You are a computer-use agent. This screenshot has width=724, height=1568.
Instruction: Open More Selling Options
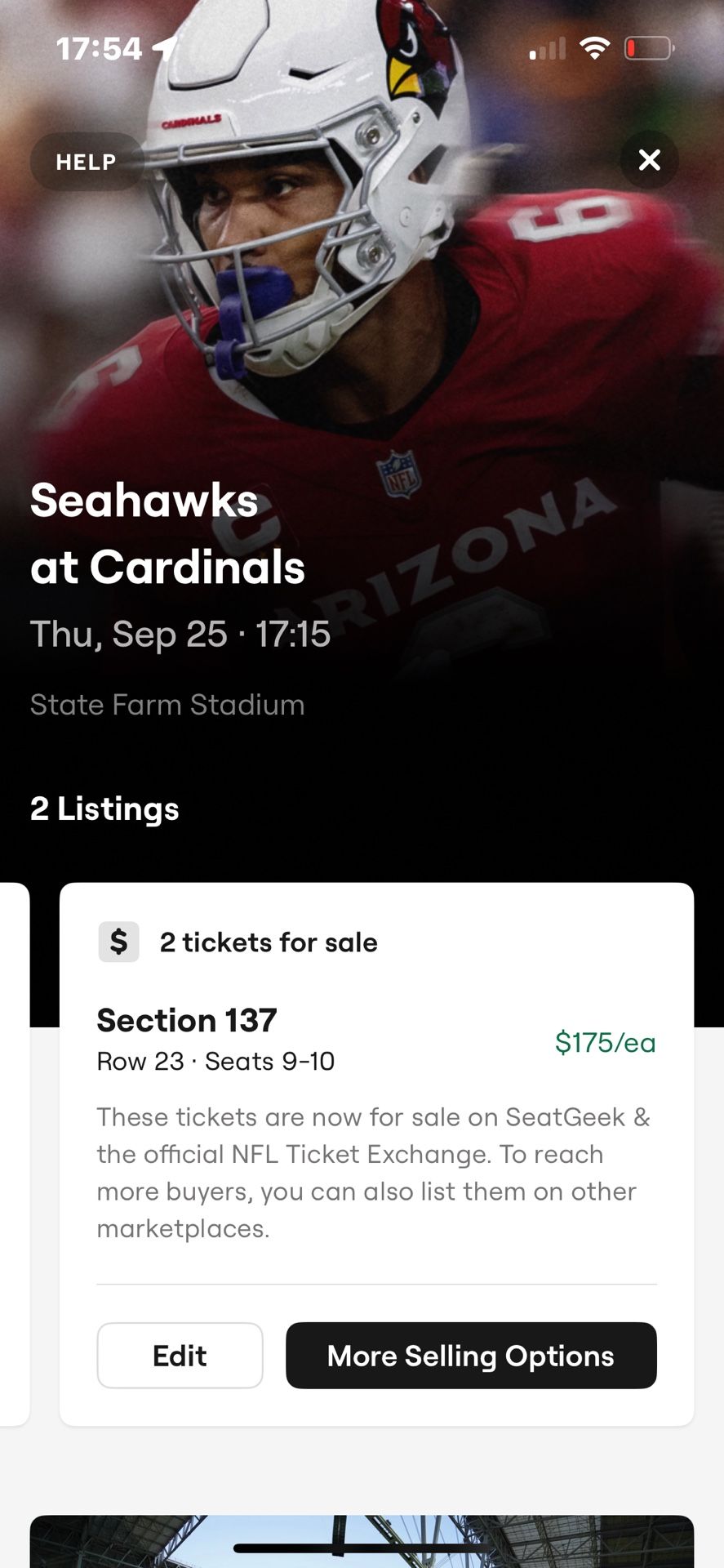point(471,1356)
